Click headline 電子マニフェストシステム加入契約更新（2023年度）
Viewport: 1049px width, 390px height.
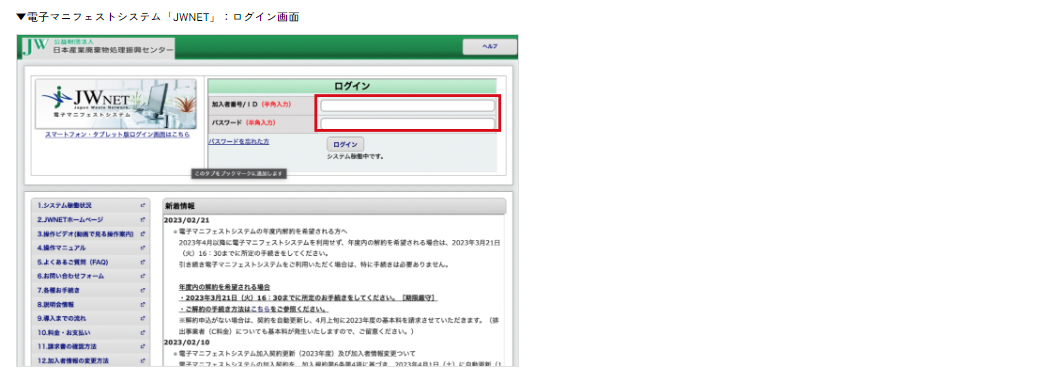point(297,353)
